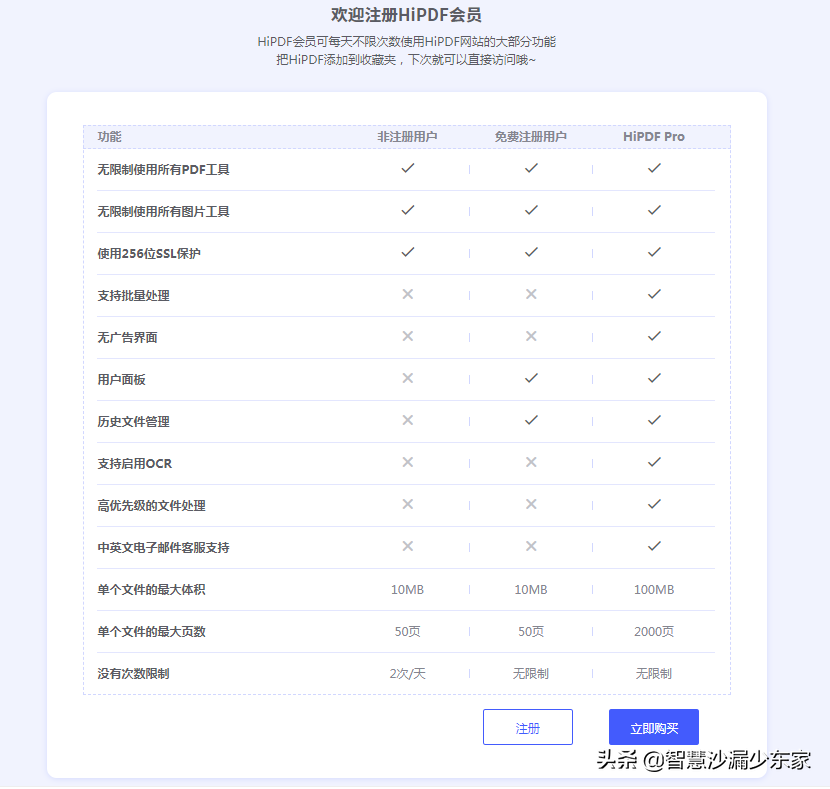Click the 无限制使用所有PDF工具 row label

coord(164,170)
